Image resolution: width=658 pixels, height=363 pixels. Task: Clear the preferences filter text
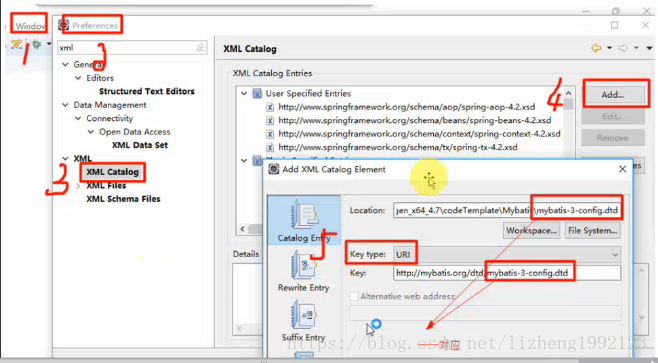point(201,48)
